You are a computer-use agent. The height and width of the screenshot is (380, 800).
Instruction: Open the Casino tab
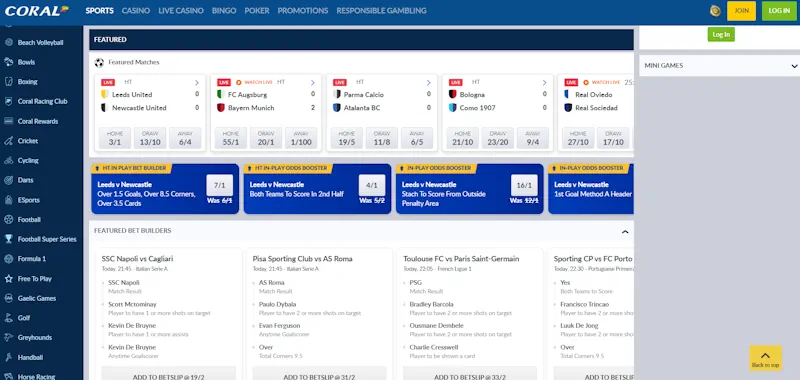coord(136,11)
